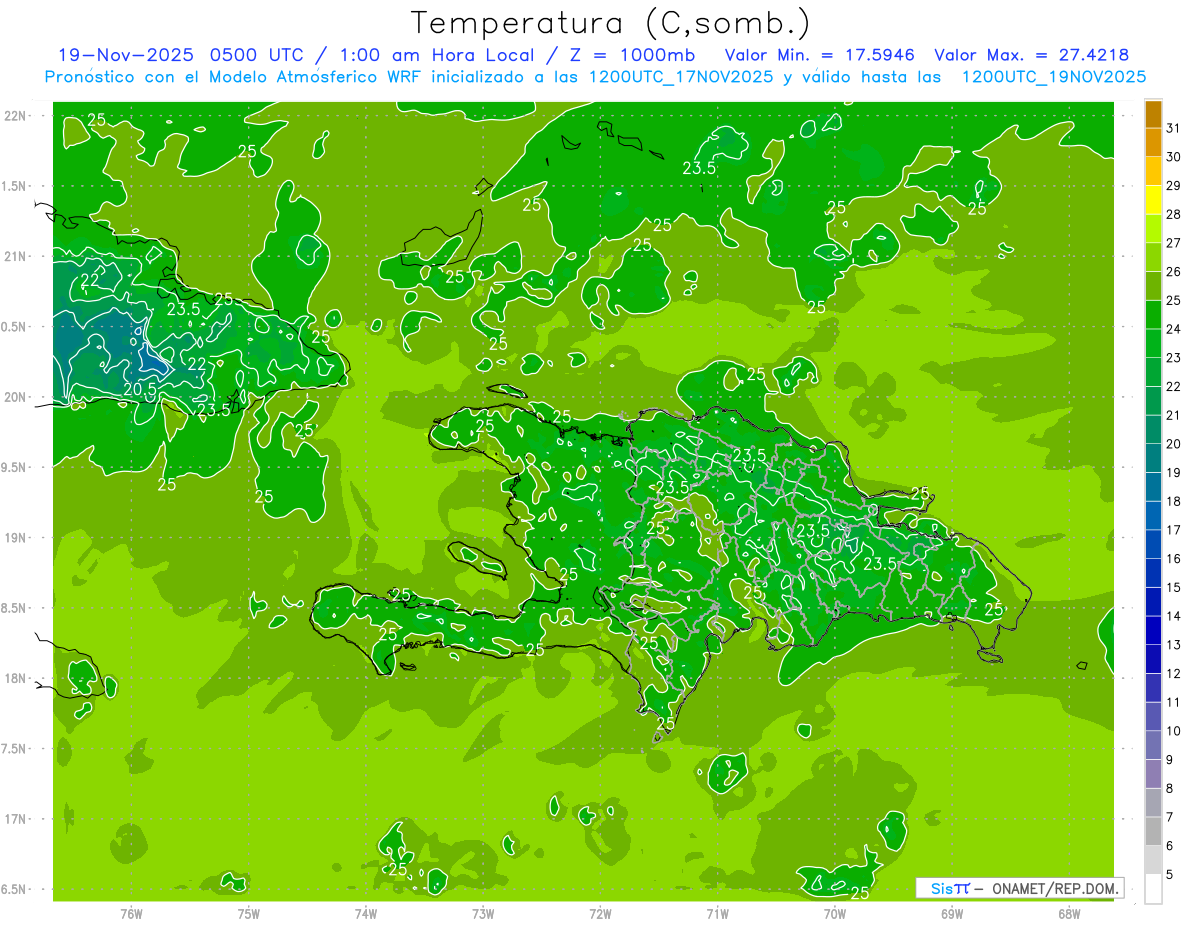The height and width of the screenshot is (927, 1200).
Task: Click the "17N" latitude axis label
Action: coord(16,819)
